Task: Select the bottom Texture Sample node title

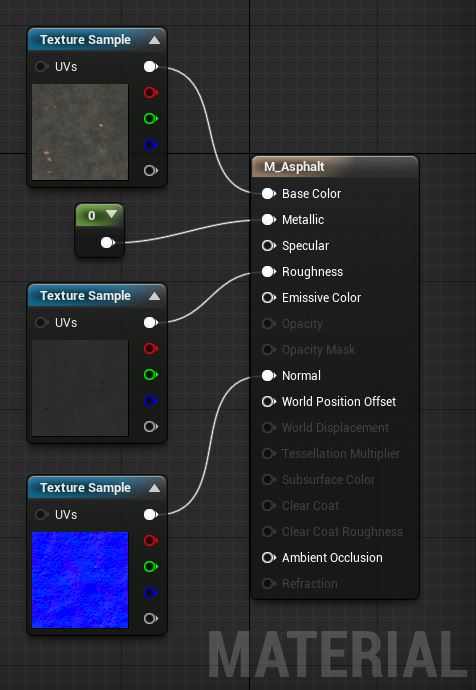Action: coord(85,488)
